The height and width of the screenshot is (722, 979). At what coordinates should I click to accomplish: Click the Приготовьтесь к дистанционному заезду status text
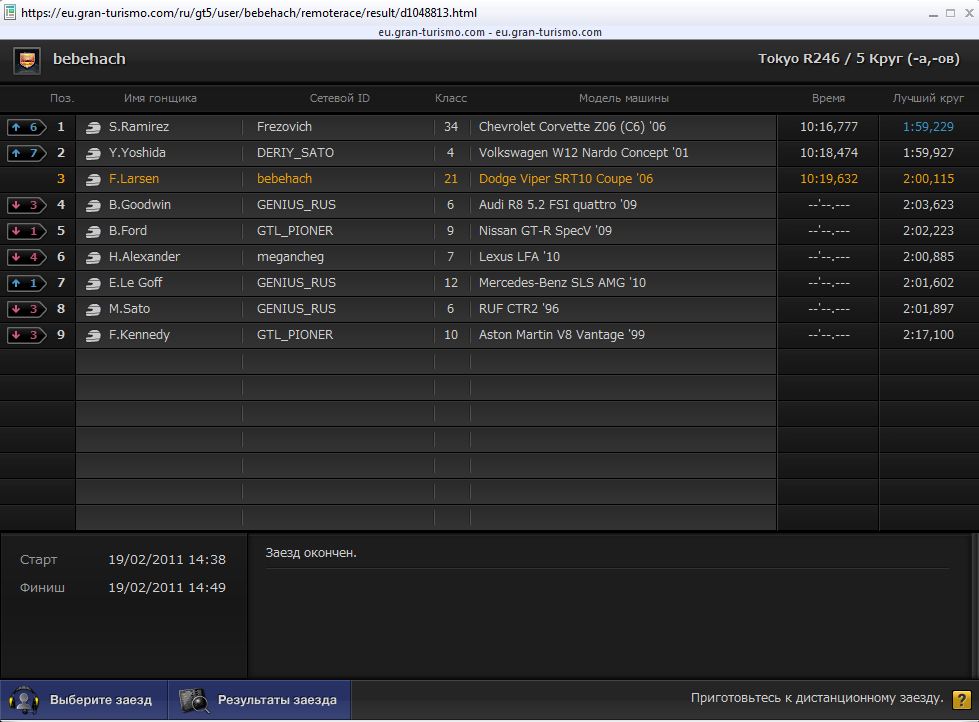point(817,698)
